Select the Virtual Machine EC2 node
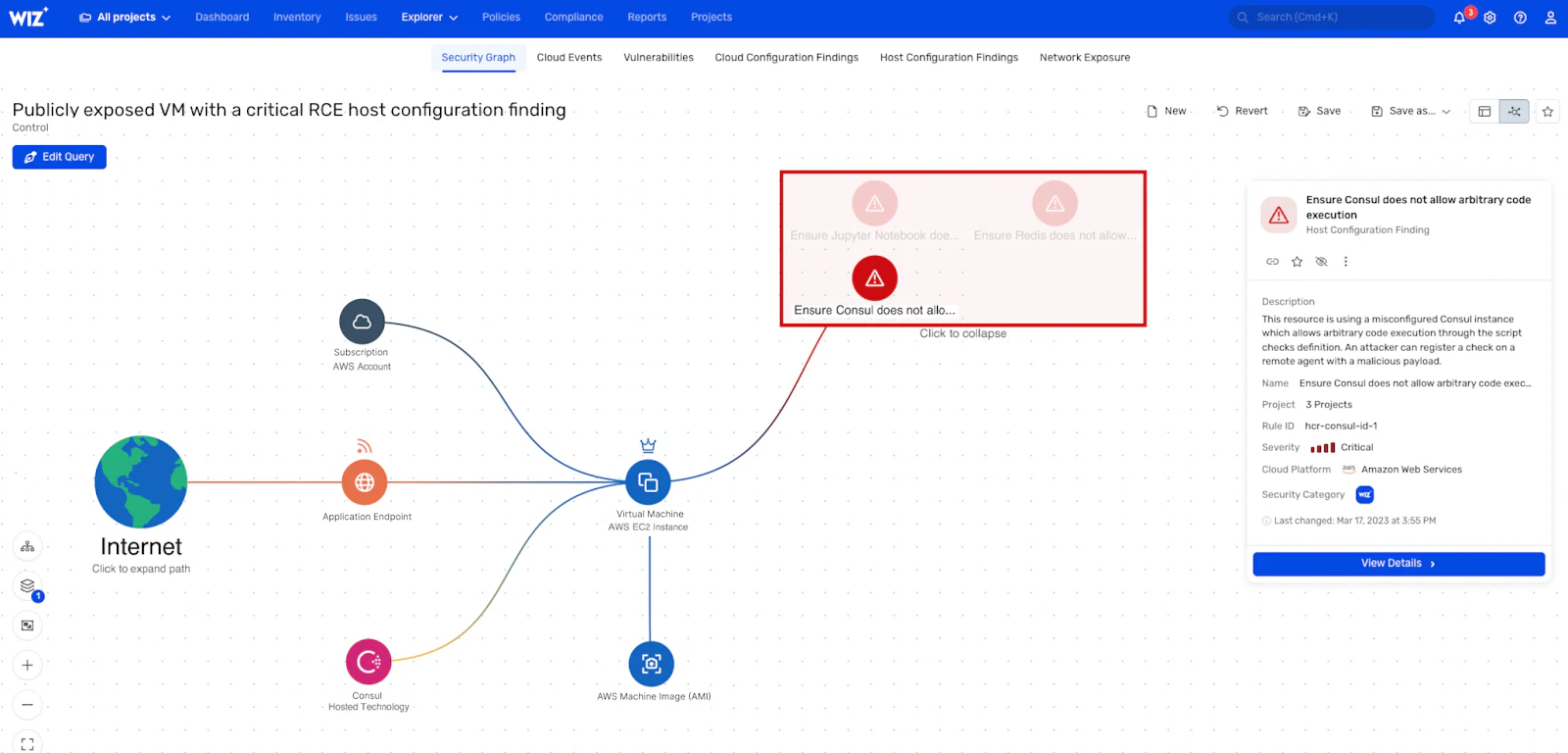This screenshot has height=753, width=1568. 648,481
